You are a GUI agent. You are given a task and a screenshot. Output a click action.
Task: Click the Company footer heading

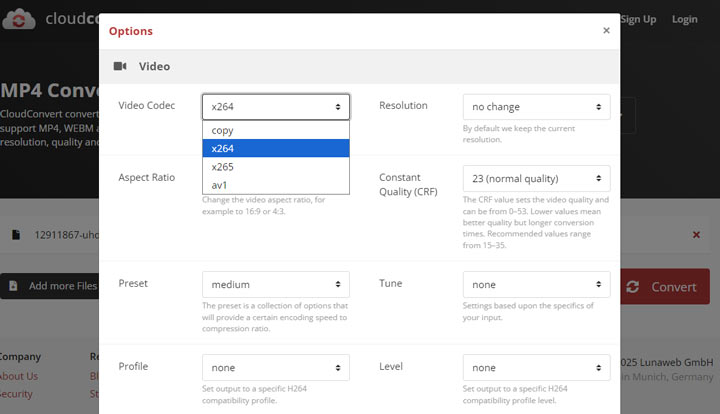tap(20, 357)
